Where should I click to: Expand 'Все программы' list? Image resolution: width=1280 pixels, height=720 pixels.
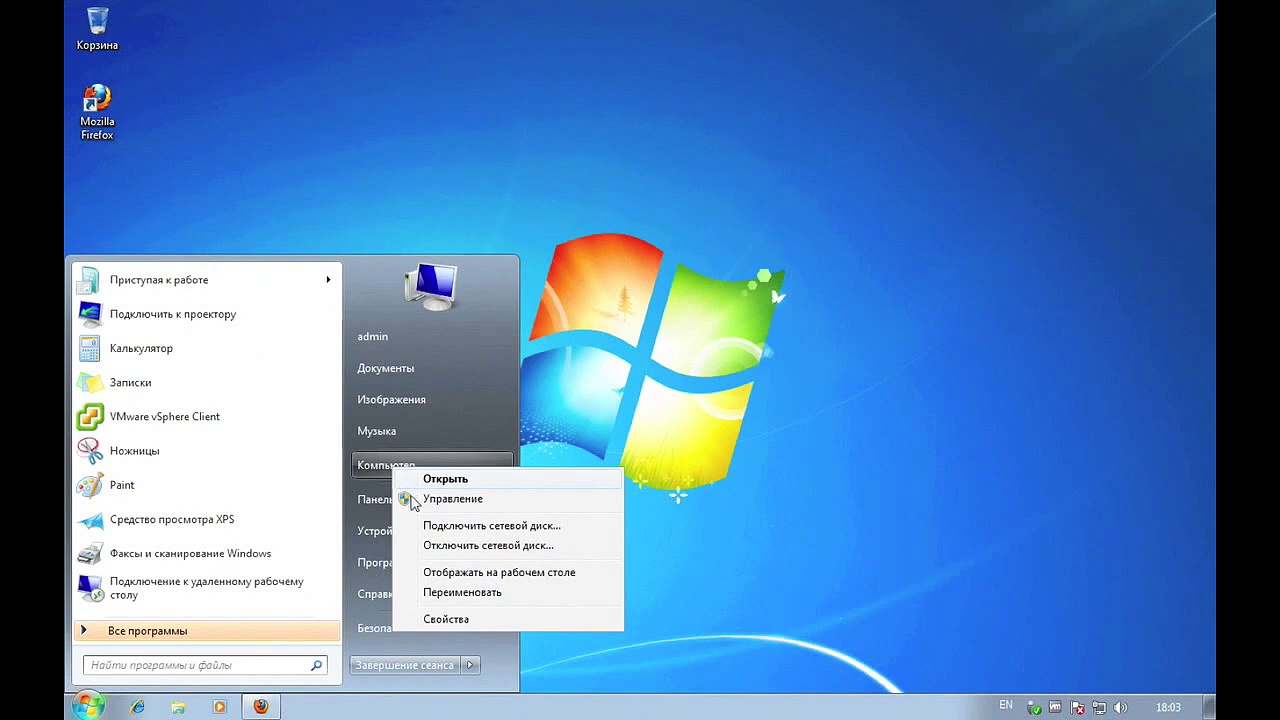pos(147,631)
